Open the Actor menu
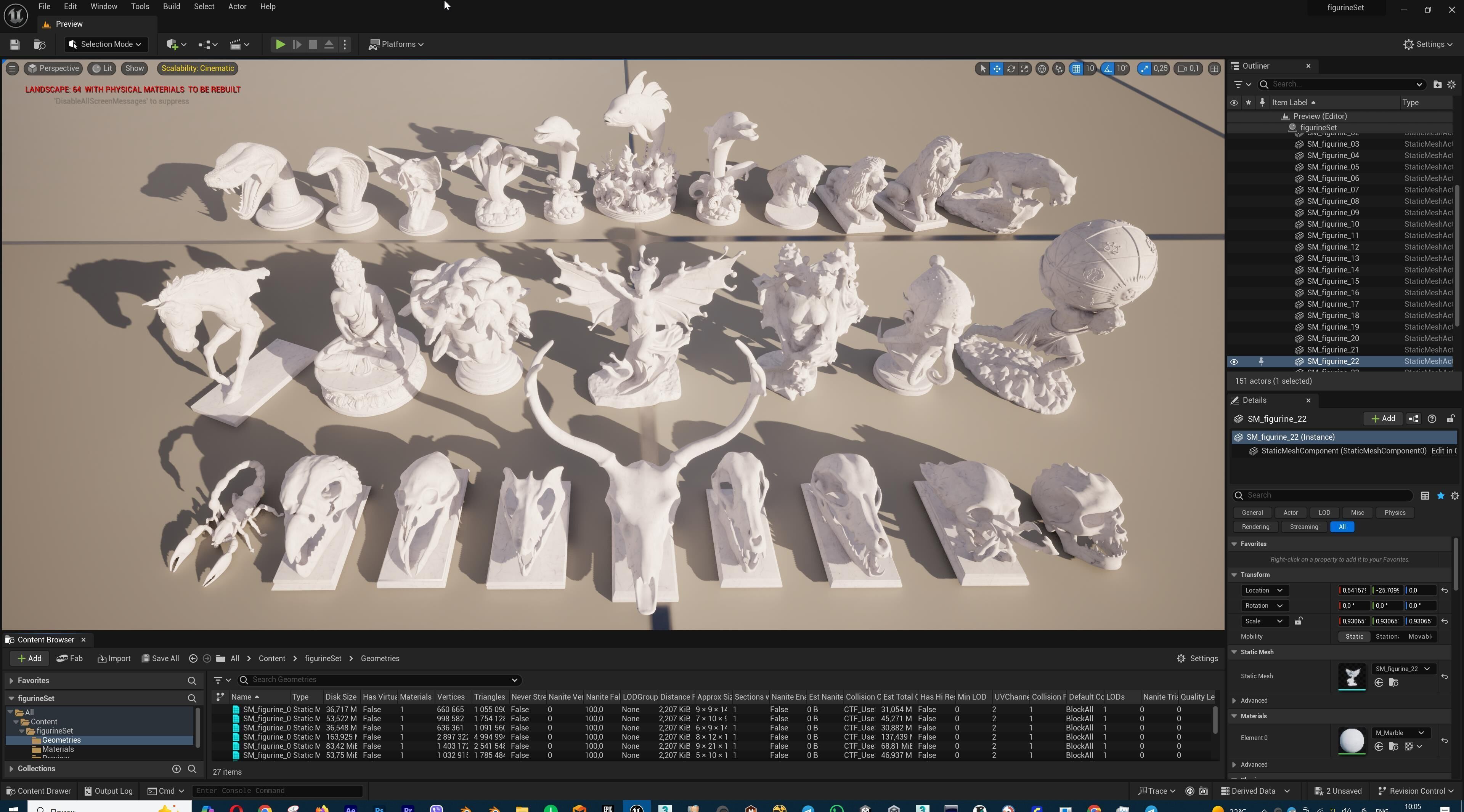This screenshot has height=812, width=1464. pos(237,7)
